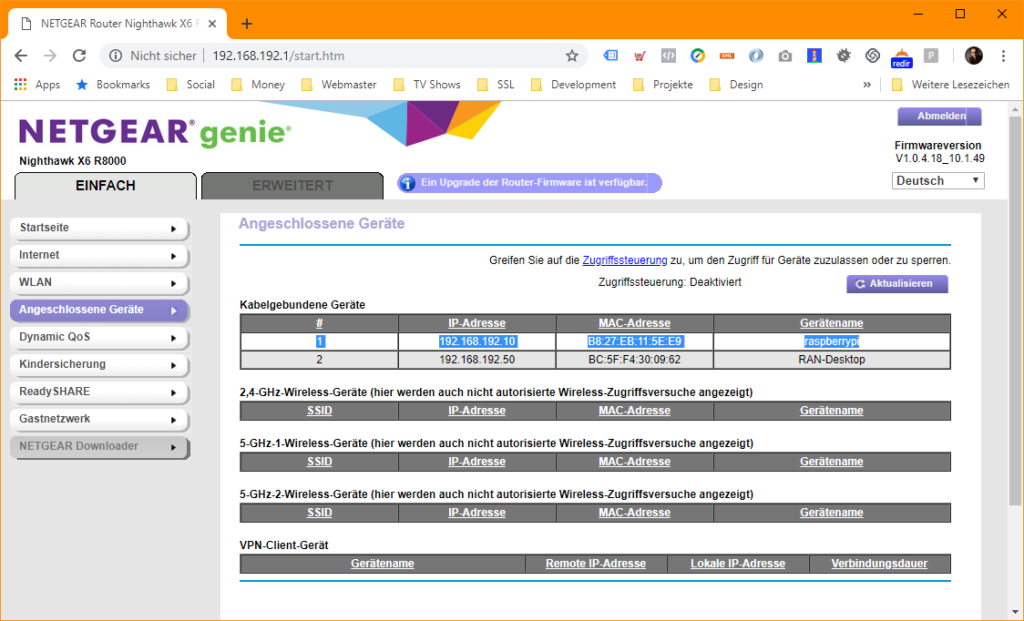Close the NETGEAR Router browser tab
The width and height of the screenshot is (1024, 621).
click(212, 24)
